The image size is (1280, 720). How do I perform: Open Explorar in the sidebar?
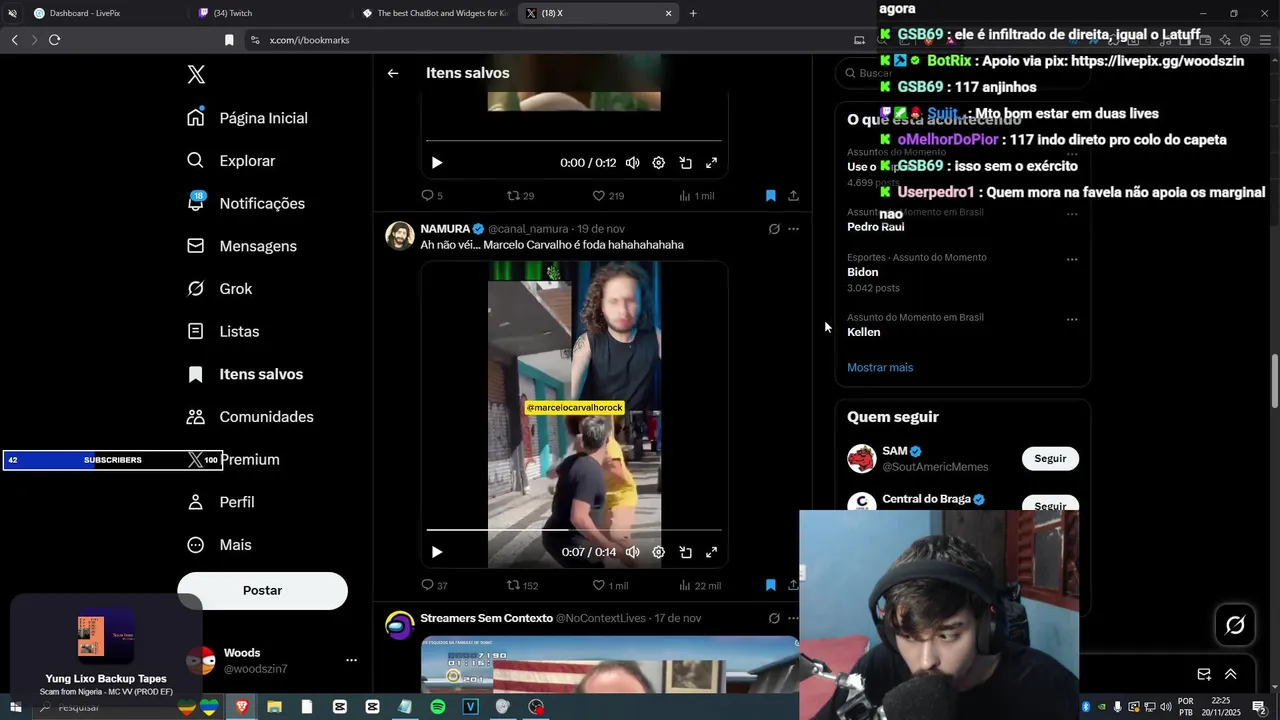[231, 161]
